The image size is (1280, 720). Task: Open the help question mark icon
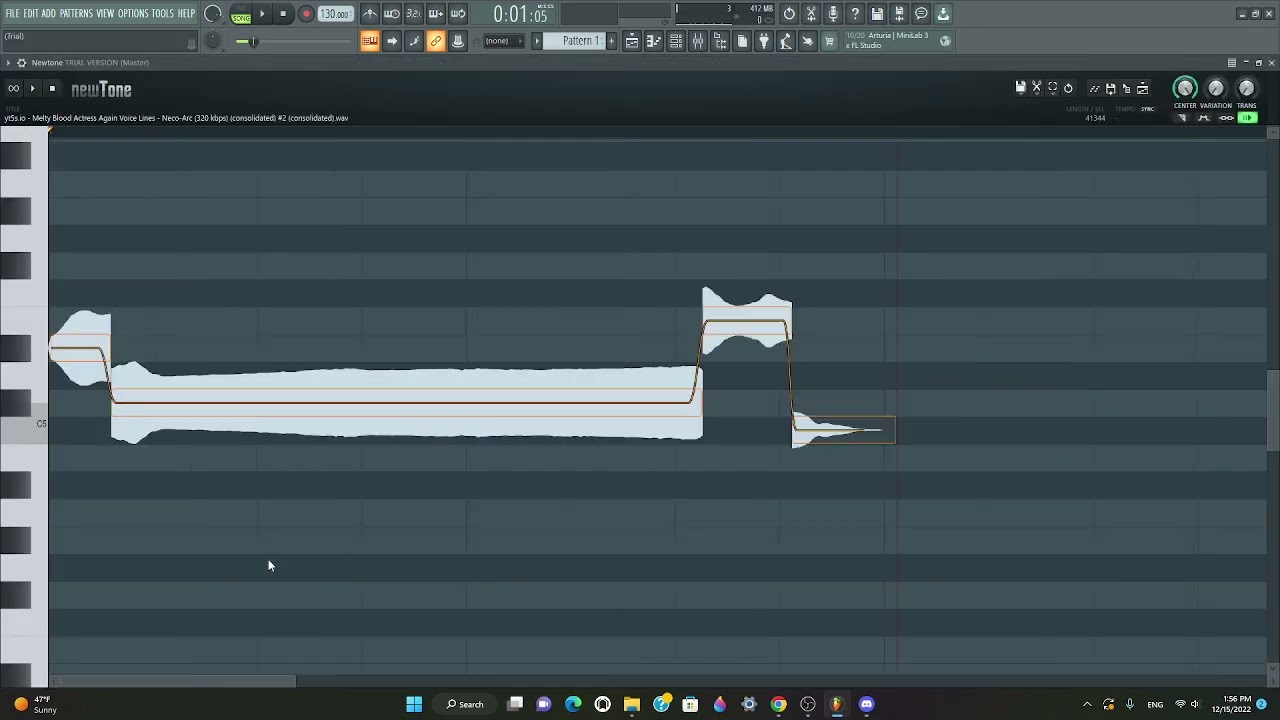point(855,14)
